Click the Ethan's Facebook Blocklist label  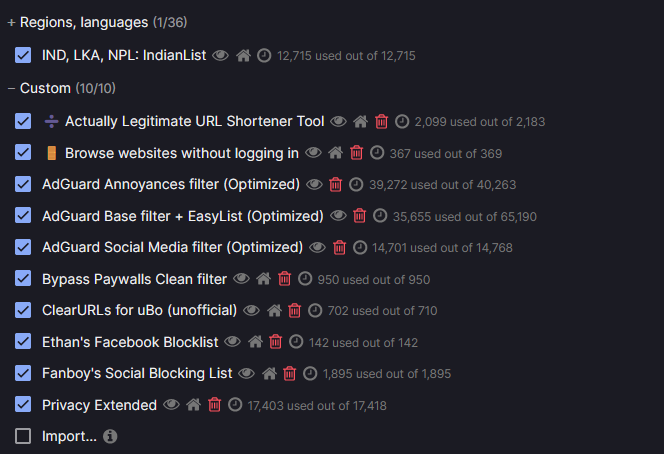pyautogui.click(x=130, y=342)
